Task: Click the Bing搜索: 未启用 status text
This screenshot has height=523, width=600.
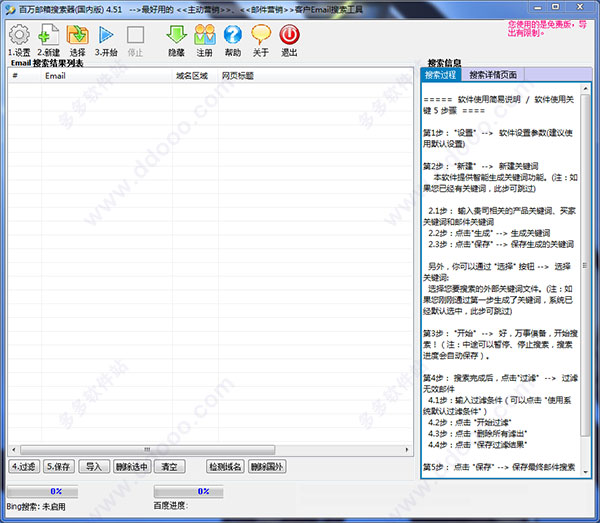Action: tap(36, 507)
